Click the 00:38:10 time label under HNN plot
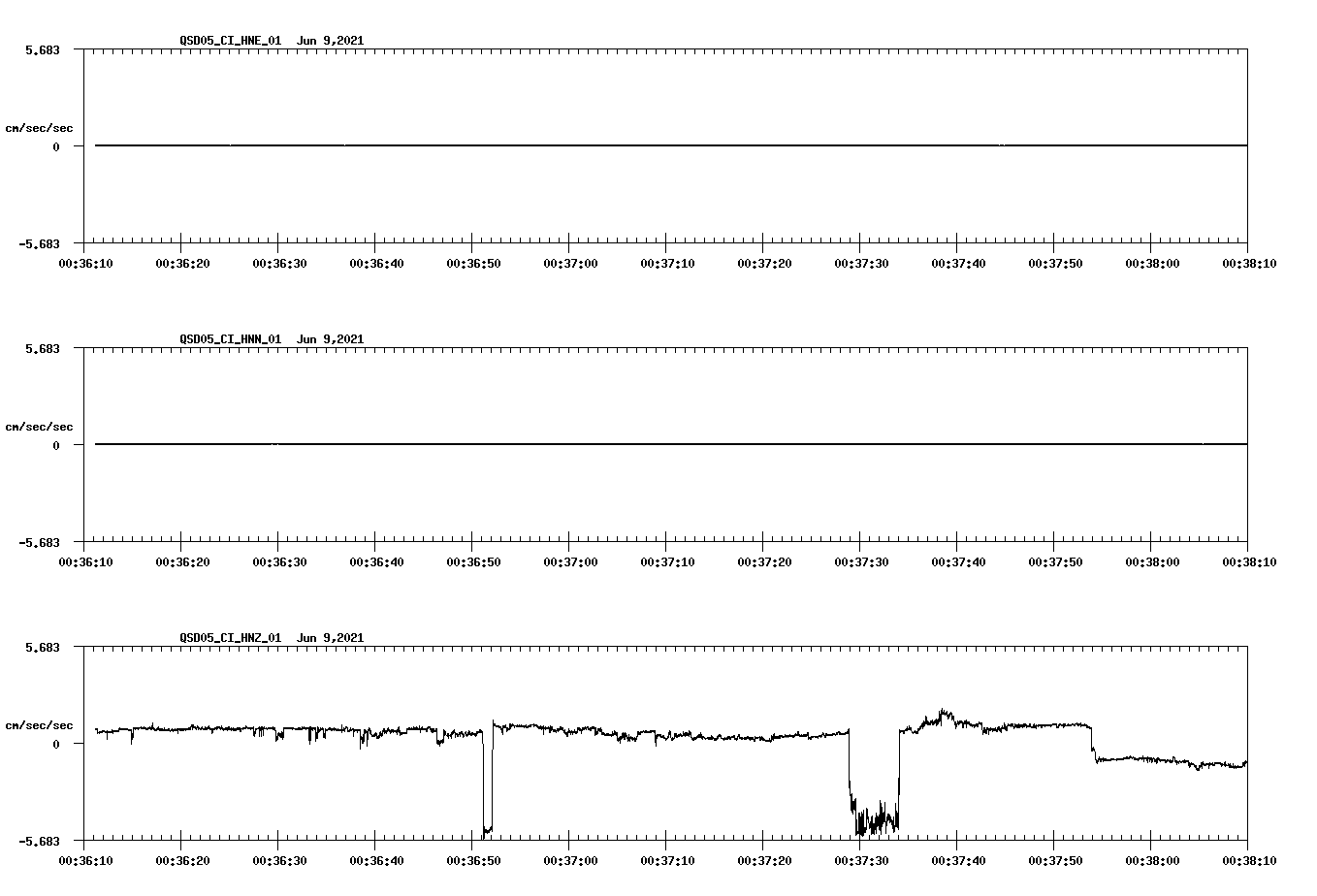This screenshot has height=896, width=1317. pyautogui.click(x=1249, y=561)
